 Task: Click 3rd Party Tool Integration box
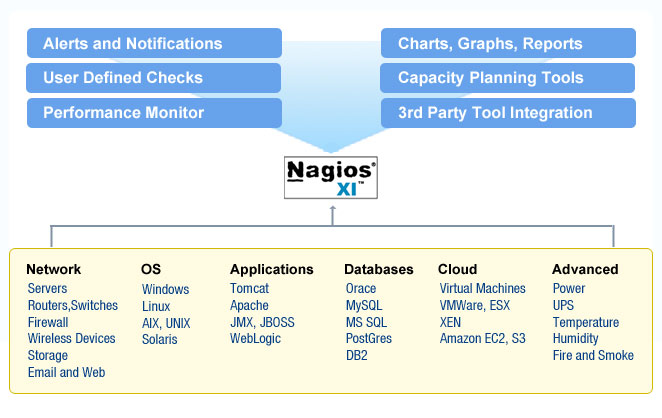click(508, 113)
